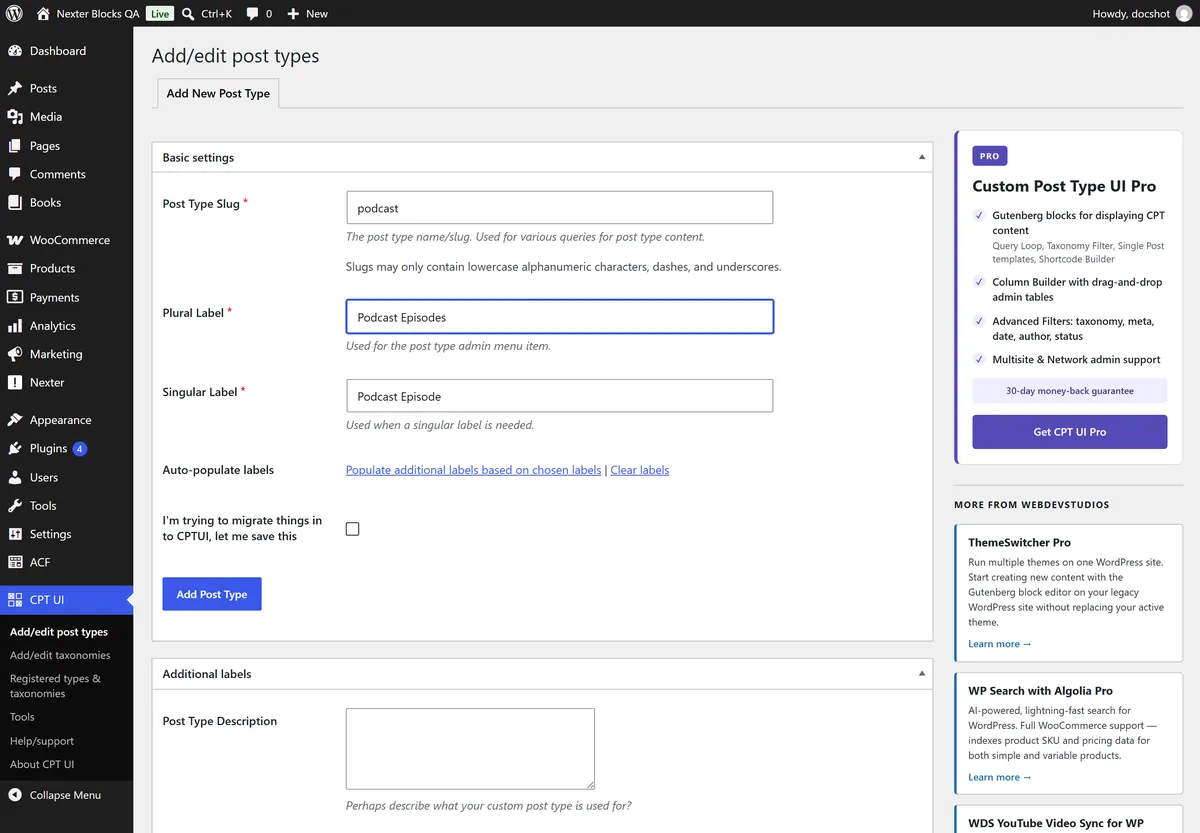Open Algolia Pro Learn more link
This screenshot has width=1200, height=833.
pos(1000,777)
